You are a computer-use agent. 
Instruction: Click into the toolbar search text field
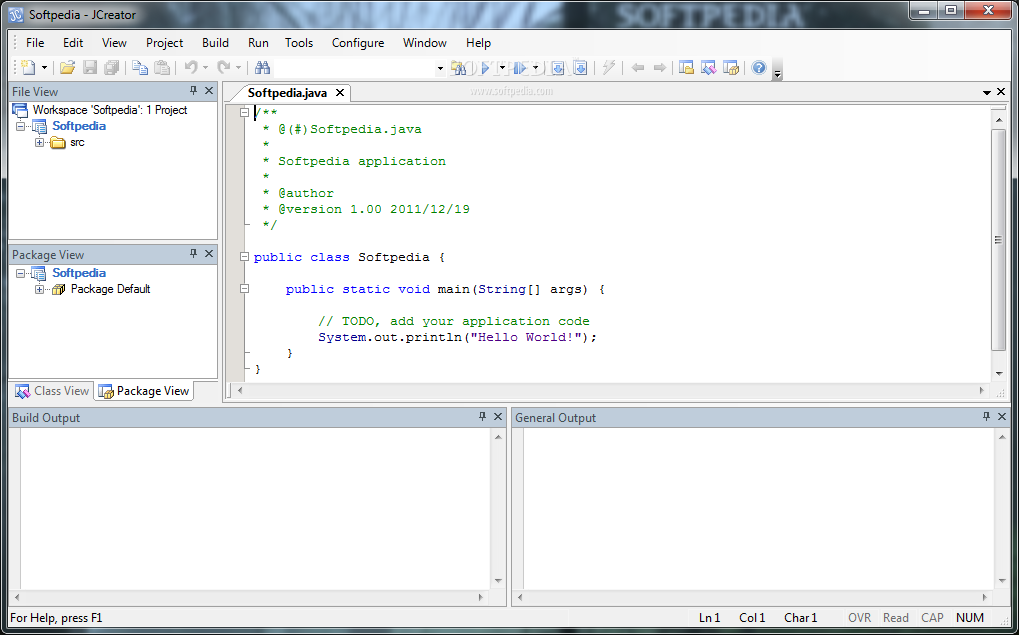click(354, 68)
